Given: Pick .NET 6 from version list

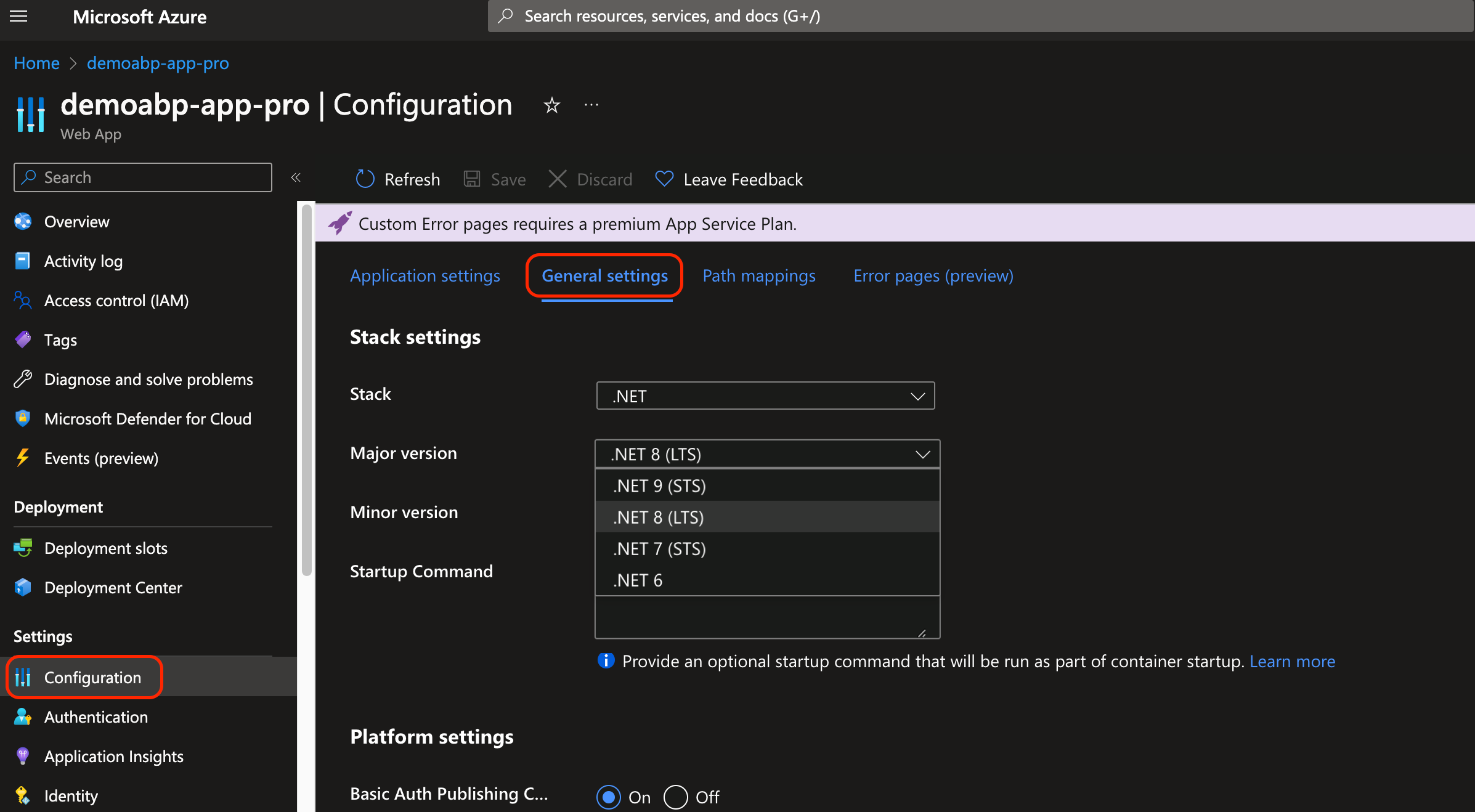Looking at the screenshot, I should tap(638, 580).
